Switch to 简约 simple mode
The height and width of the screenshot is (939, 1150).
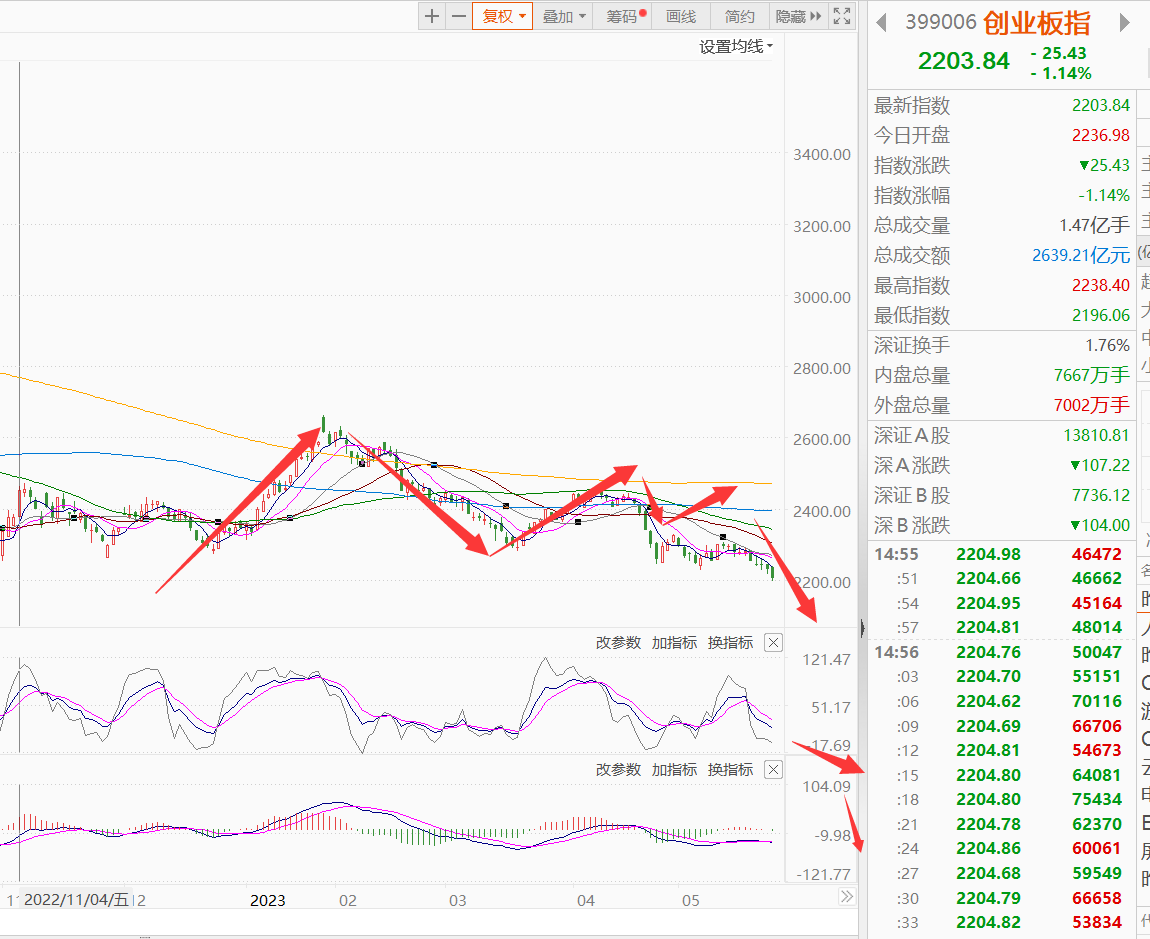click(x=739, y=16)
